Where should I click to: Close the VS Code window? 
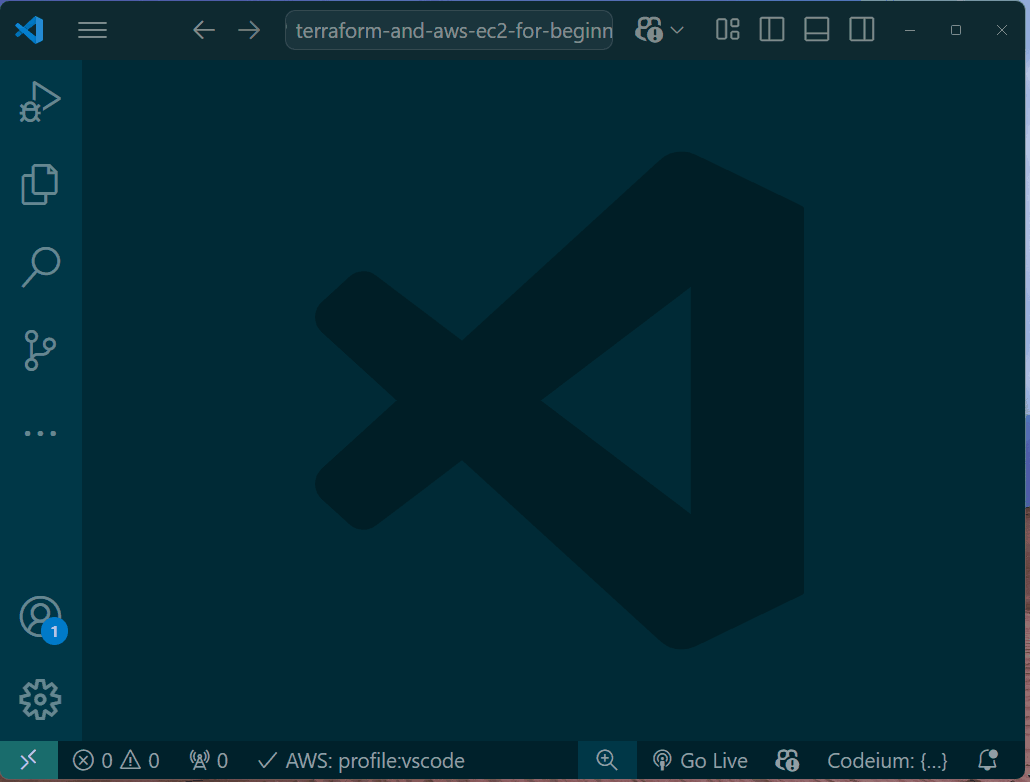[1002, 30]
